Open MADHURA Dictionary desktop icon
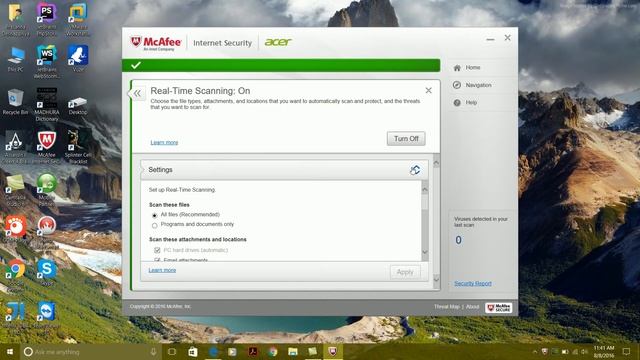Screen dimensions: 640x360 (x=47, y=104)
